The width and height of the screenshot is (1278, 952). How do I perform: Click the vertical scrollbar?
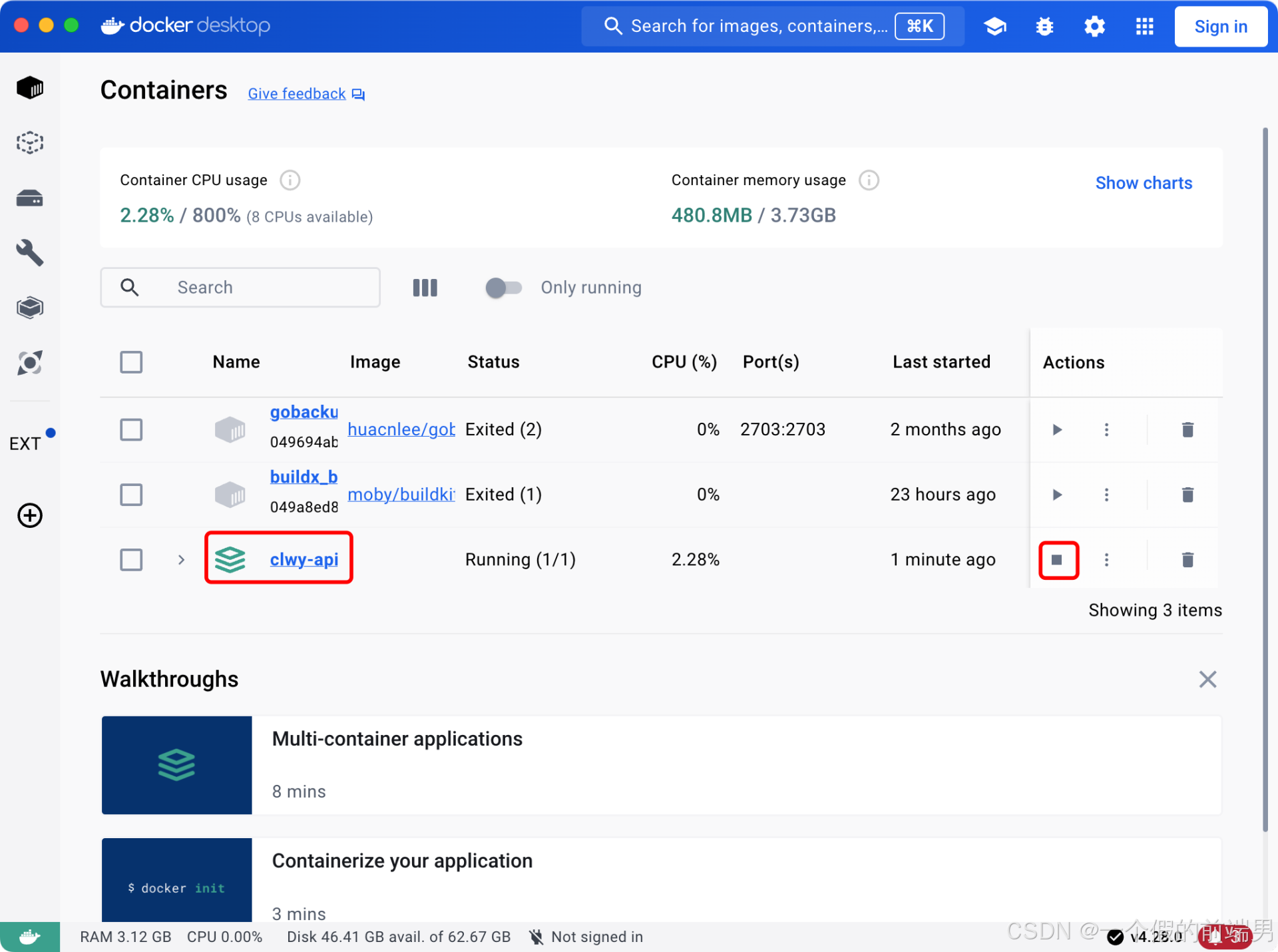(x=1265, y=479)
